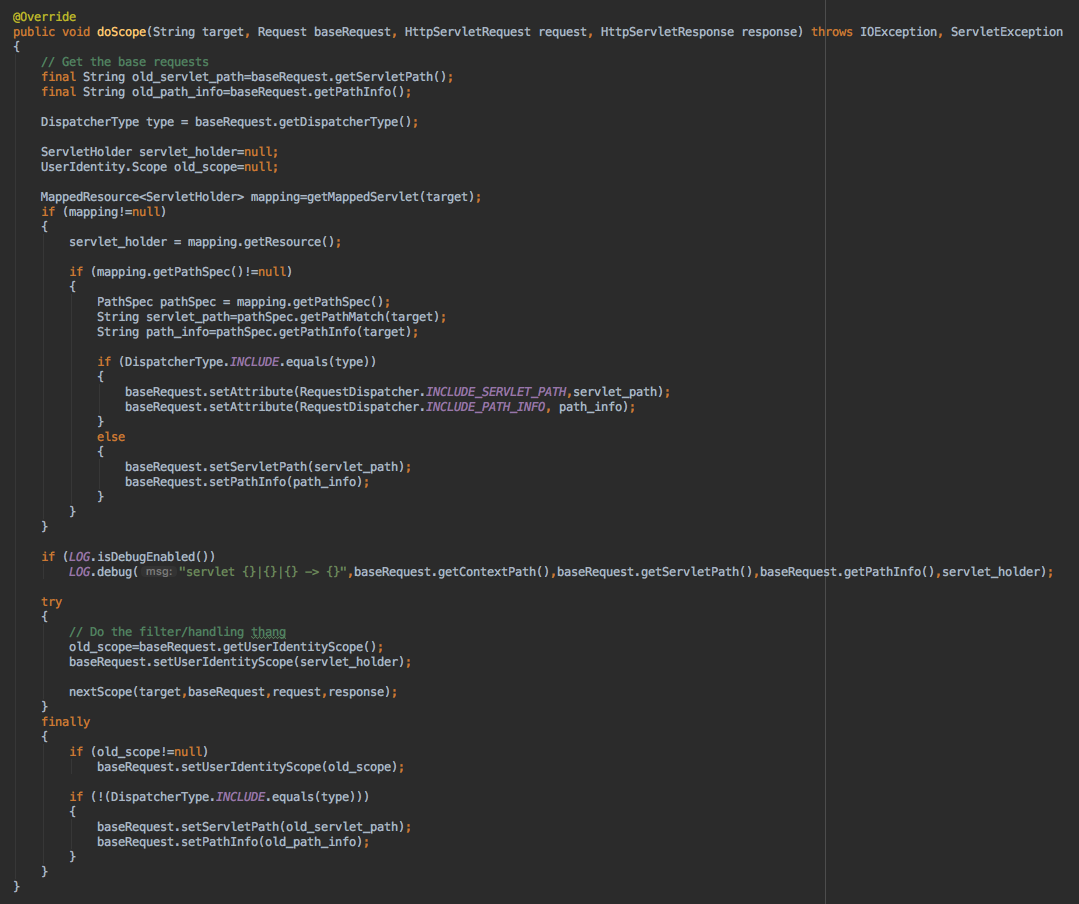Place cursor on doScope method name
The width and height of the screenshot is (1079, 904).
tap(122, 32)
